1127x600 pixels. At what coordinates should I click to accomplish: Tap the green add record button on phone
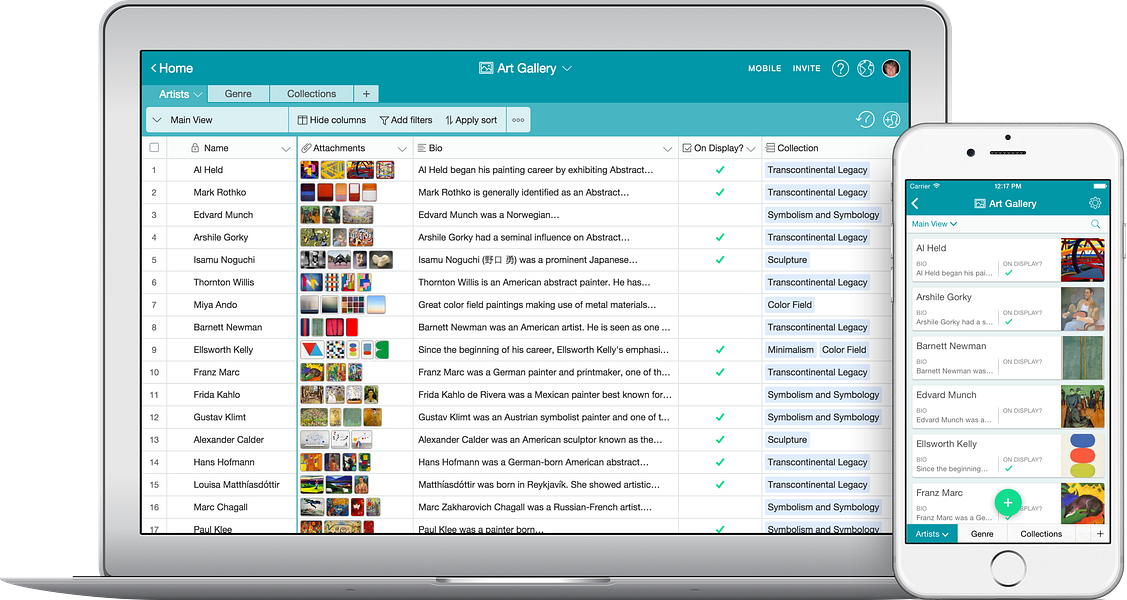coord(1008,502)
